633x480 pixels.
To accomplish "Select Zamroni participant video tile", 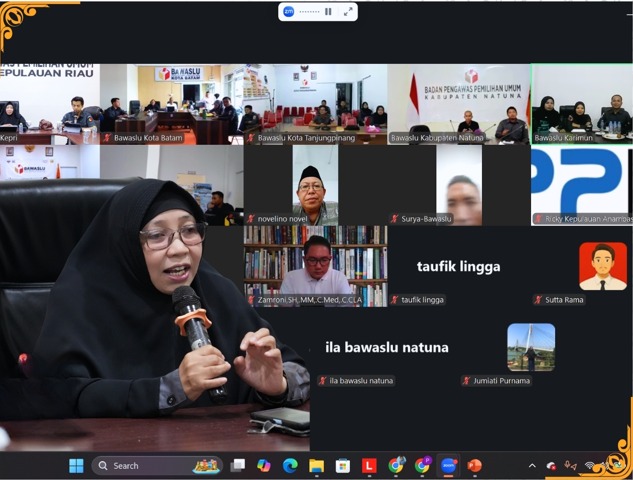I will click(316, 266).
